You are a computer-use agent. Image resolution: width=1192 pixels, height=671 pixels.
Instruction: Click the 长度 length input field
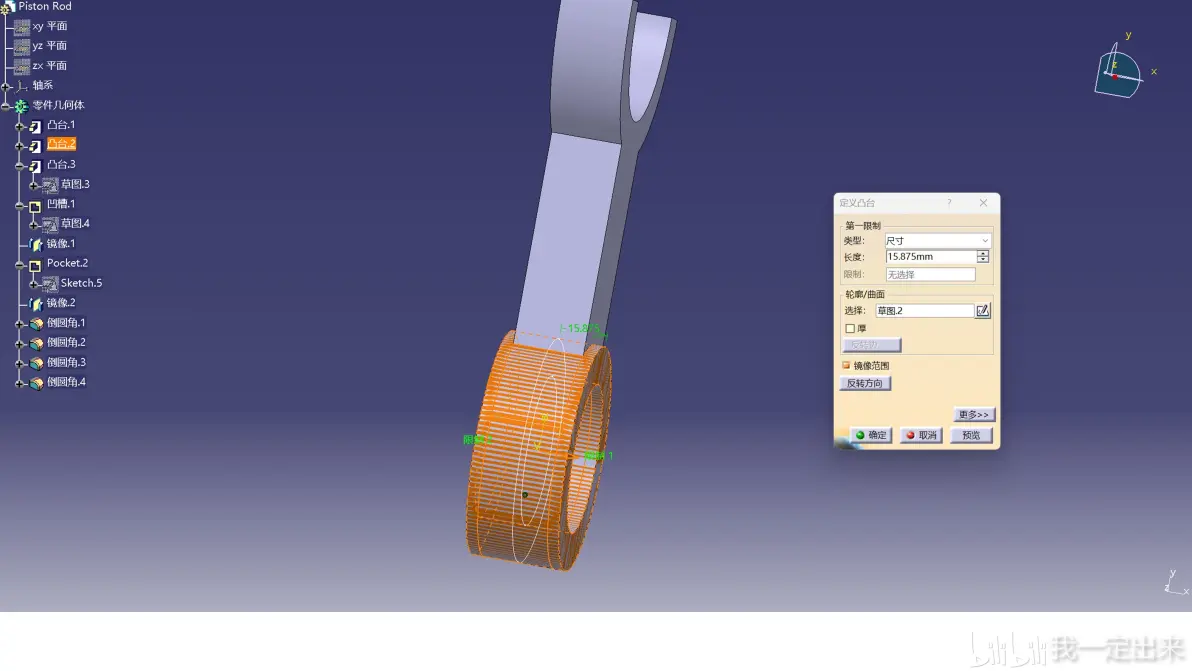pos(930,257)
